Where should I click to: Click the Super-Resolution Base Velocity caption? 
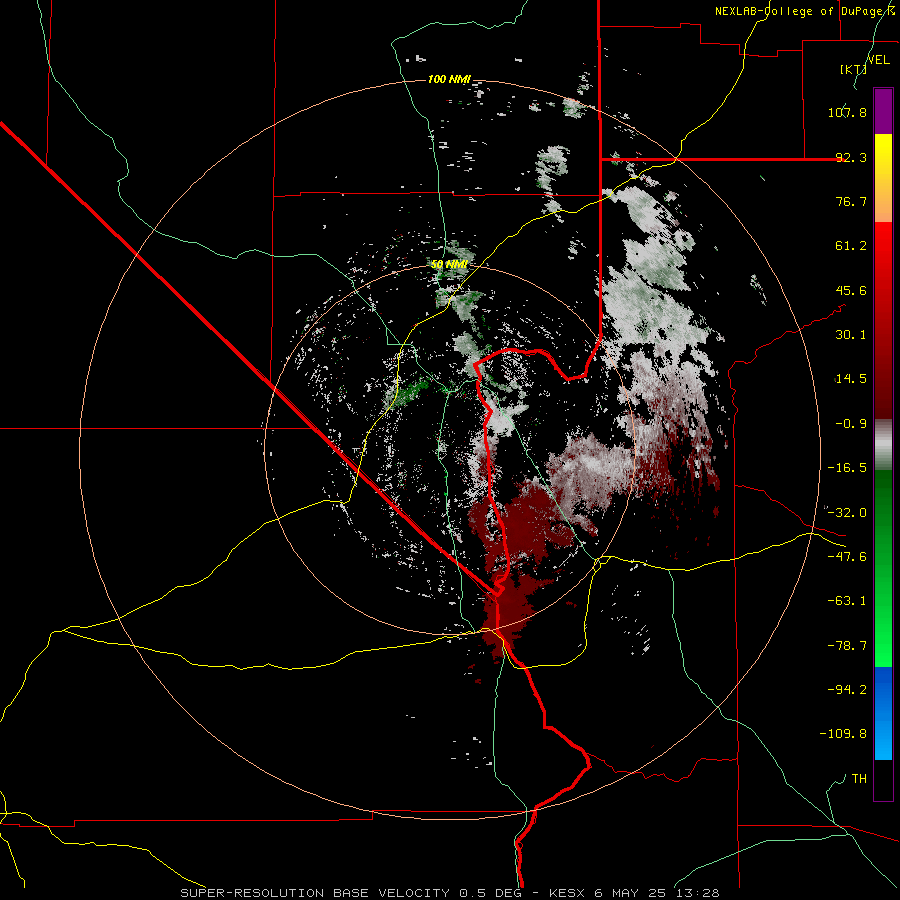(x=449, y=893)
